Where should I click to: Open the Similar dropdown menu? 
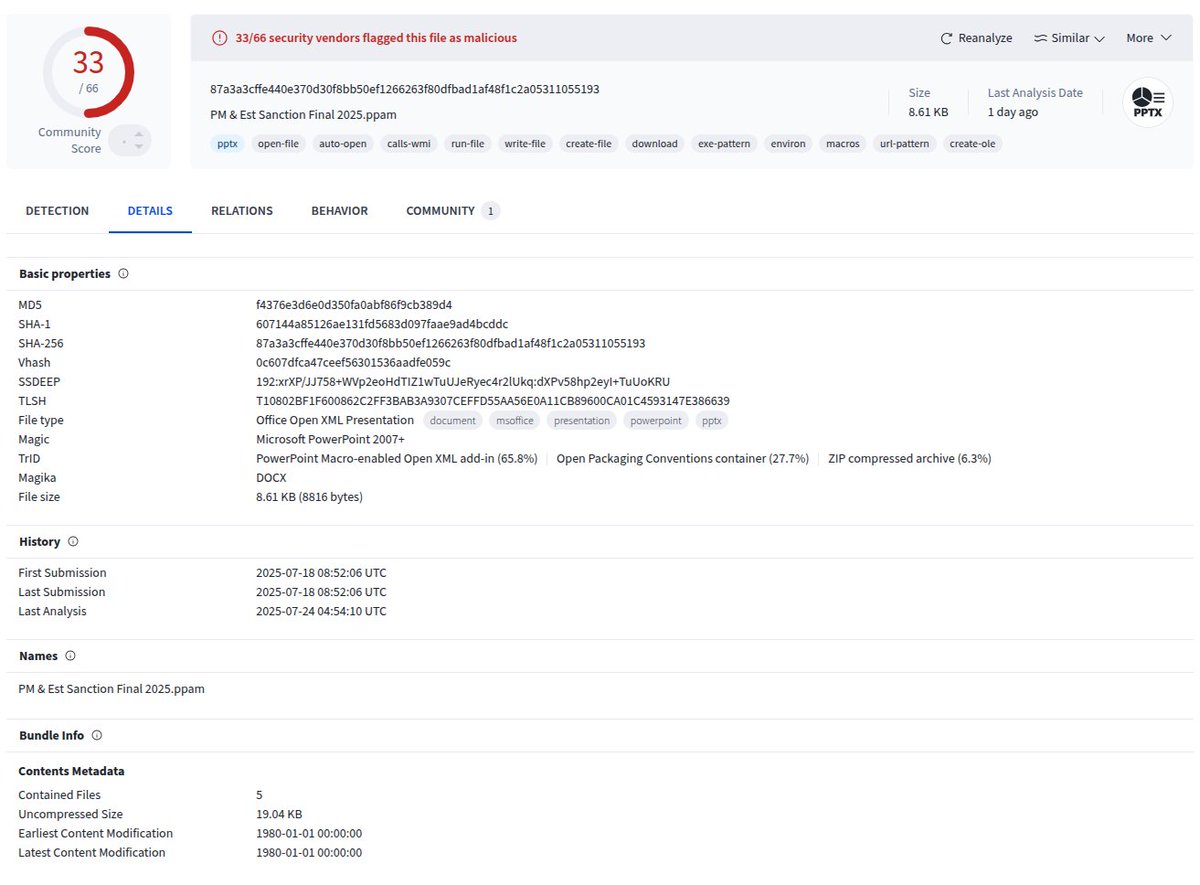point(1069,38)
